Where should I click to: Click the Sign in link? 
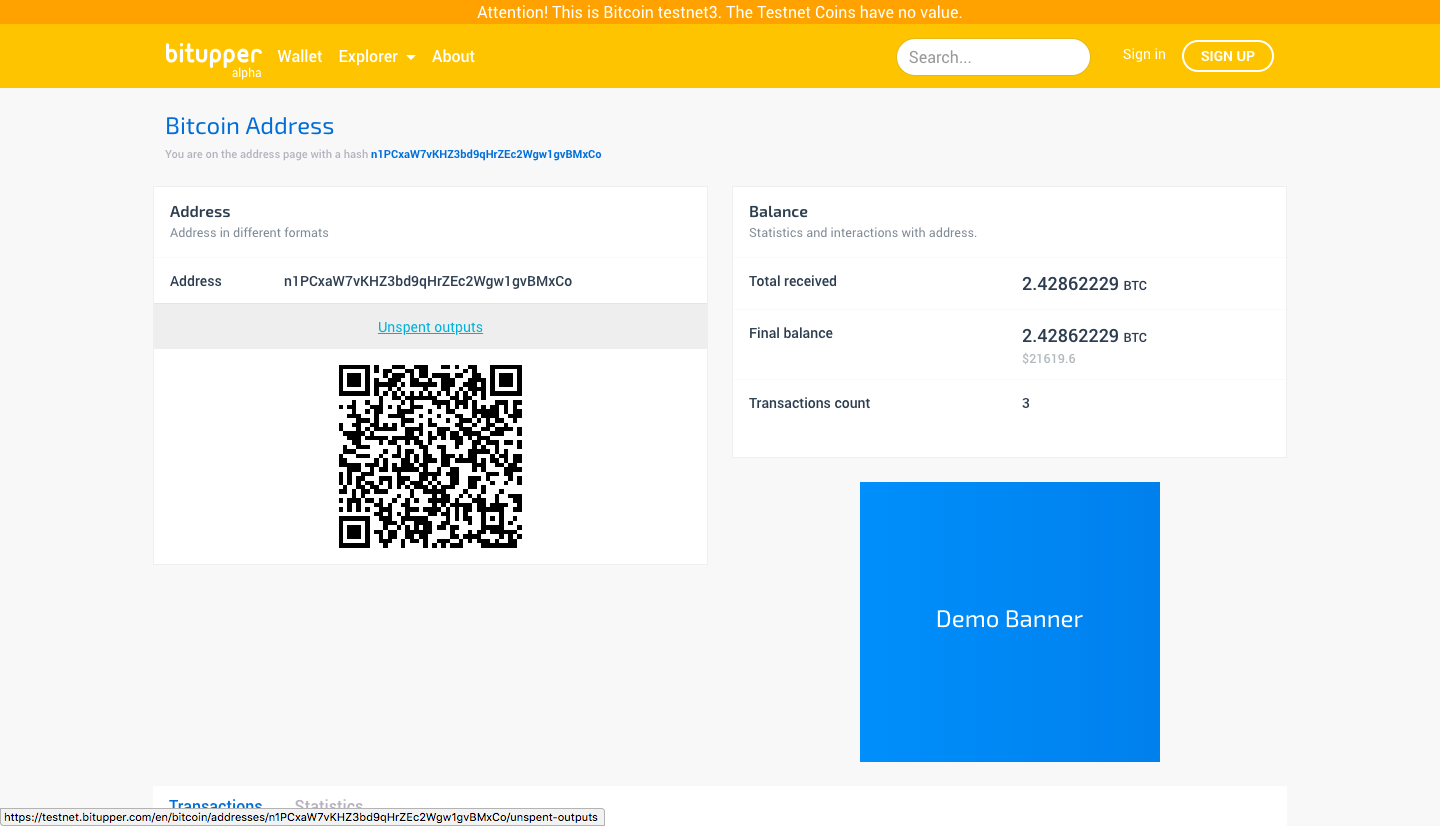1144,54
